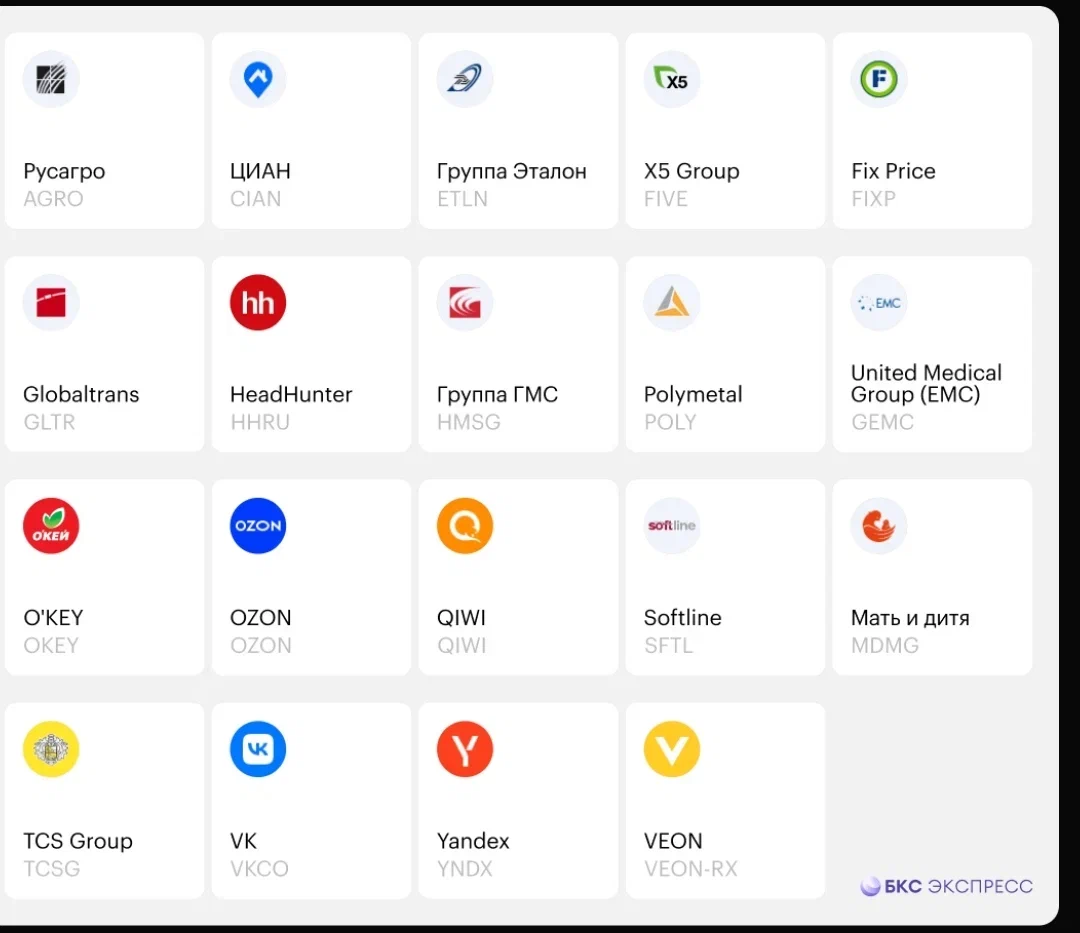Select the O'KEY name label
1080x933 pixels.
click(x=53, y=618)
